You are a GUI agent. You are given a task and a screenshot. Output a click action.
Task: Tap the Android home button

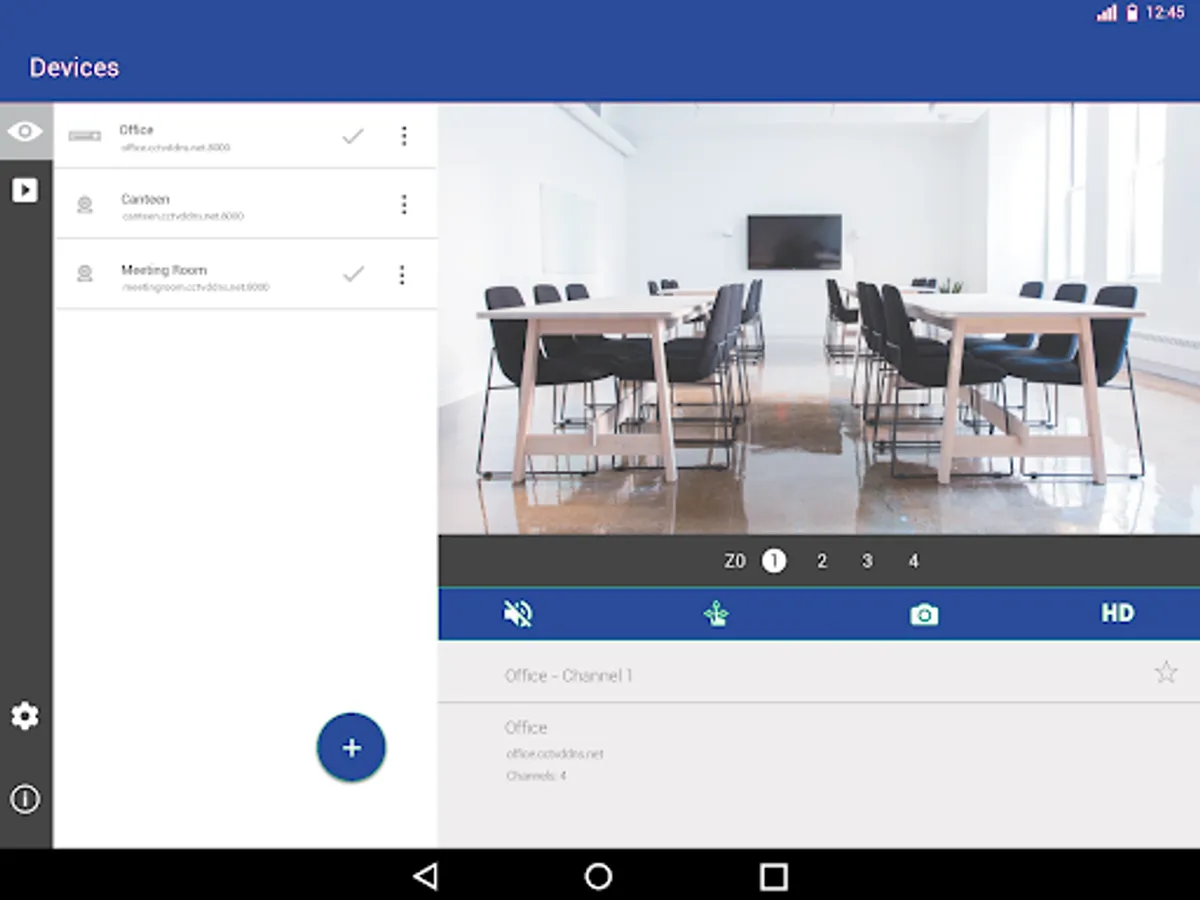click(x=598, y=877)
